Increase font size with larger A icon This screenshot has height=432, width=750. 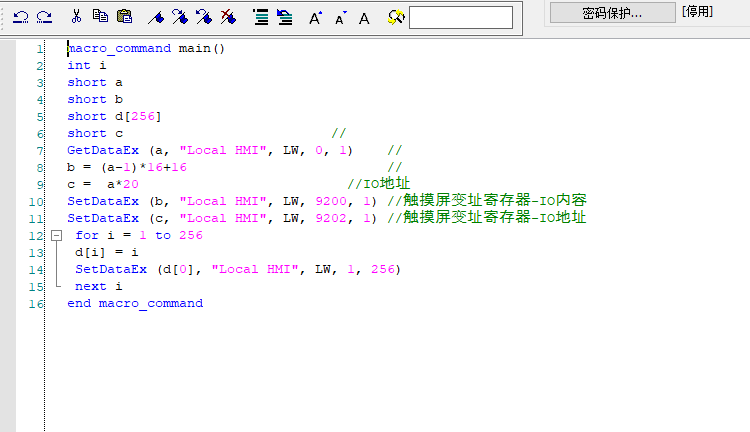coord(315,17)
